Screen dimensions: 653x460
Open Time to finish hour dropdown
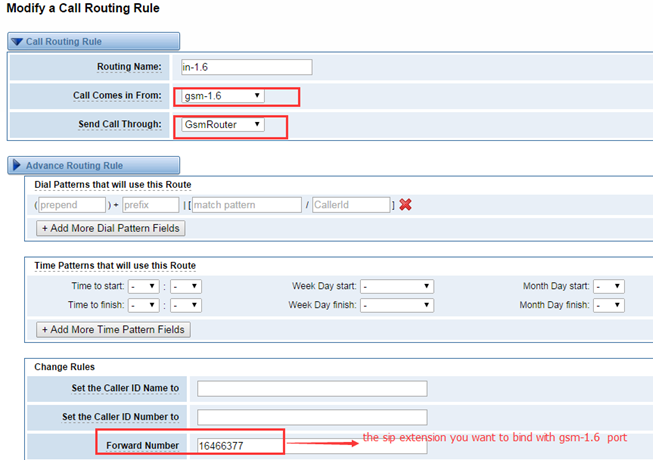coord(144,305)
